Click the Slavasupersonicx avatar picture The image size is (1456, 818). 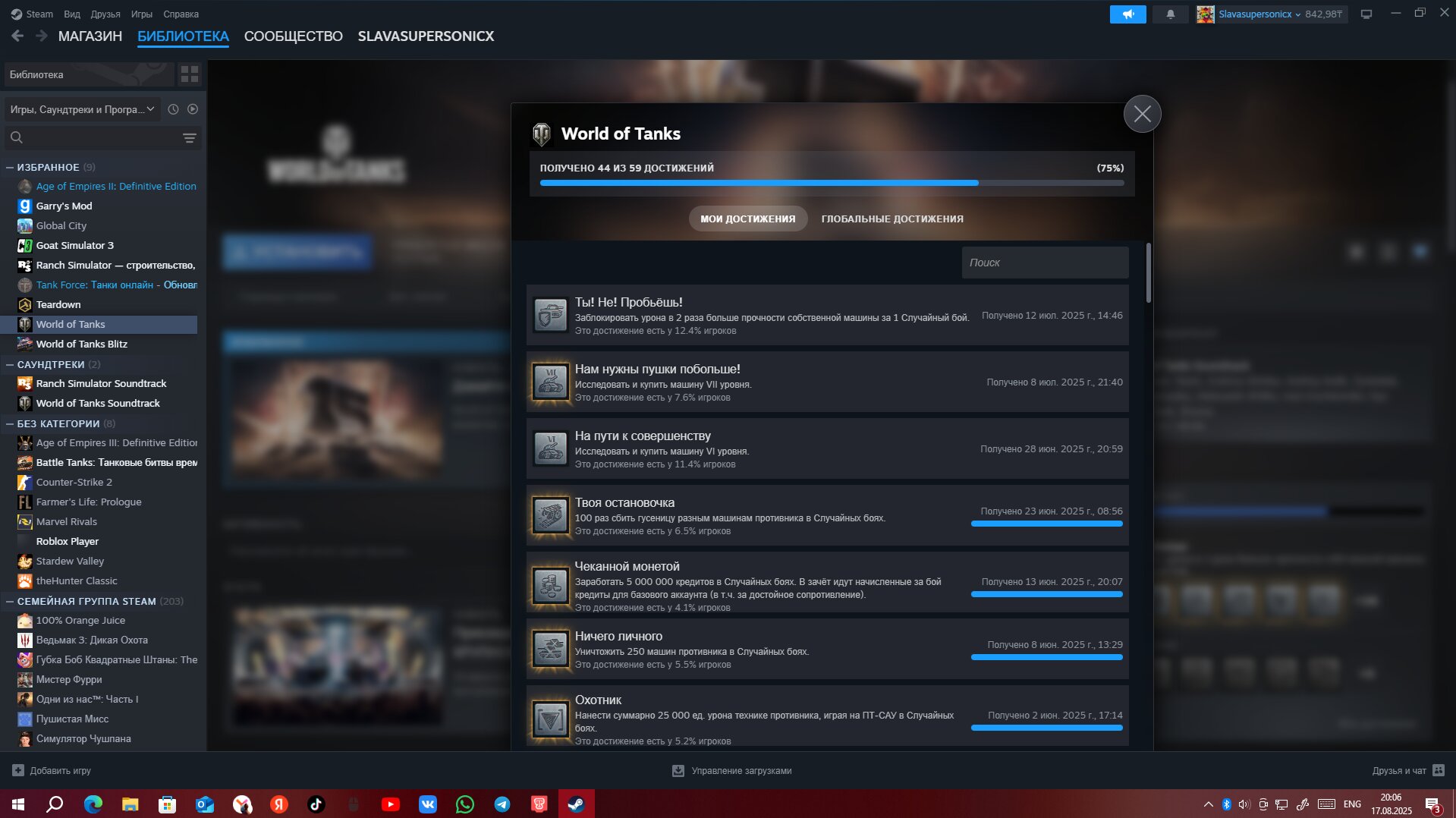click(1205, 14)
